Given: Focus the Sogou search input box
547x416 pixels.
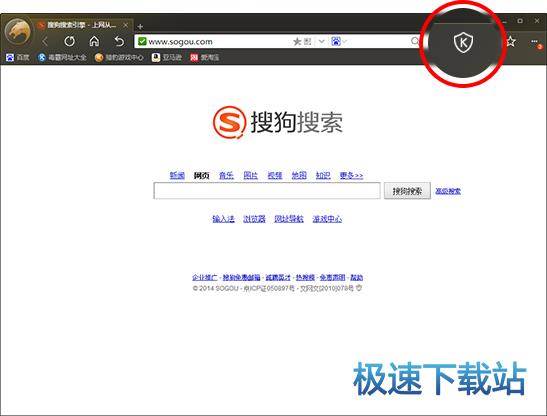Looking at the screenshot, I should tap(267, 191).
